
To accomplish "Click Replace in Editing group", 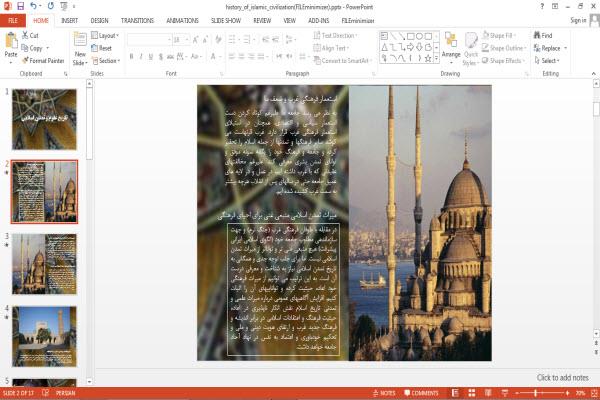I will point(550,48).
